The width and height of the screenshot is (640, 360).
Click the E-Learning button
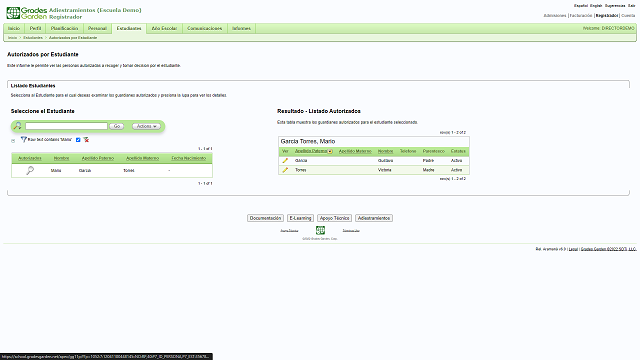(x=300, y=218)
